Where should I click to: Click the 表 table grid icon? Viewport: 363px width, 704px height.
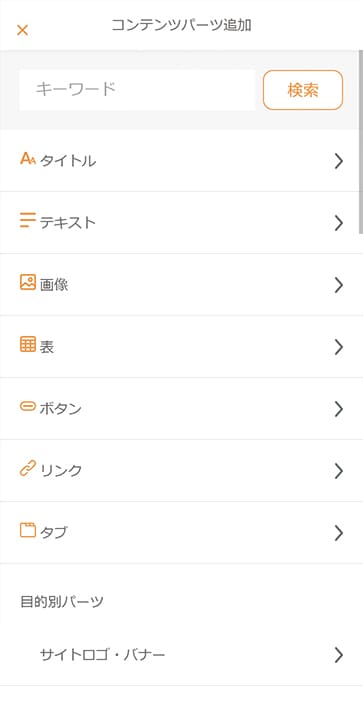tap(28, 344)
